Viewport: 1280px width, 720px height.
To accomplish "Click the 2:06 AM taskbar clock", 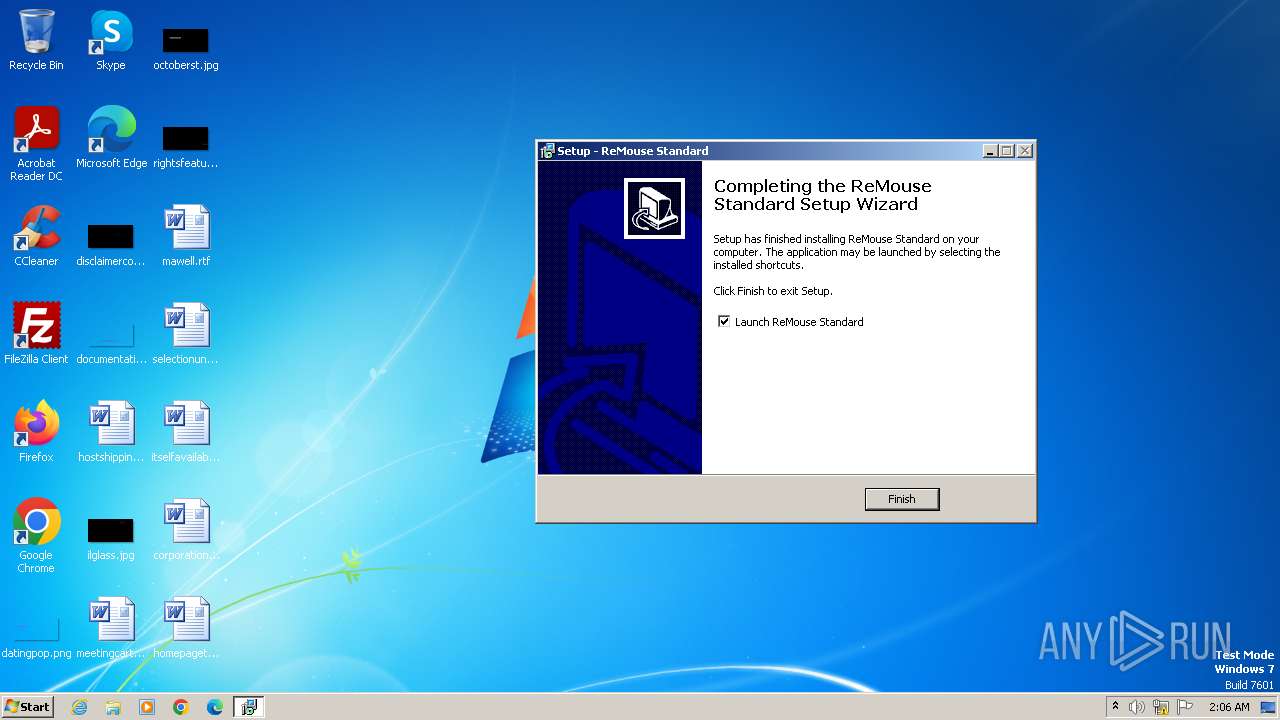I will (1229, 707).
